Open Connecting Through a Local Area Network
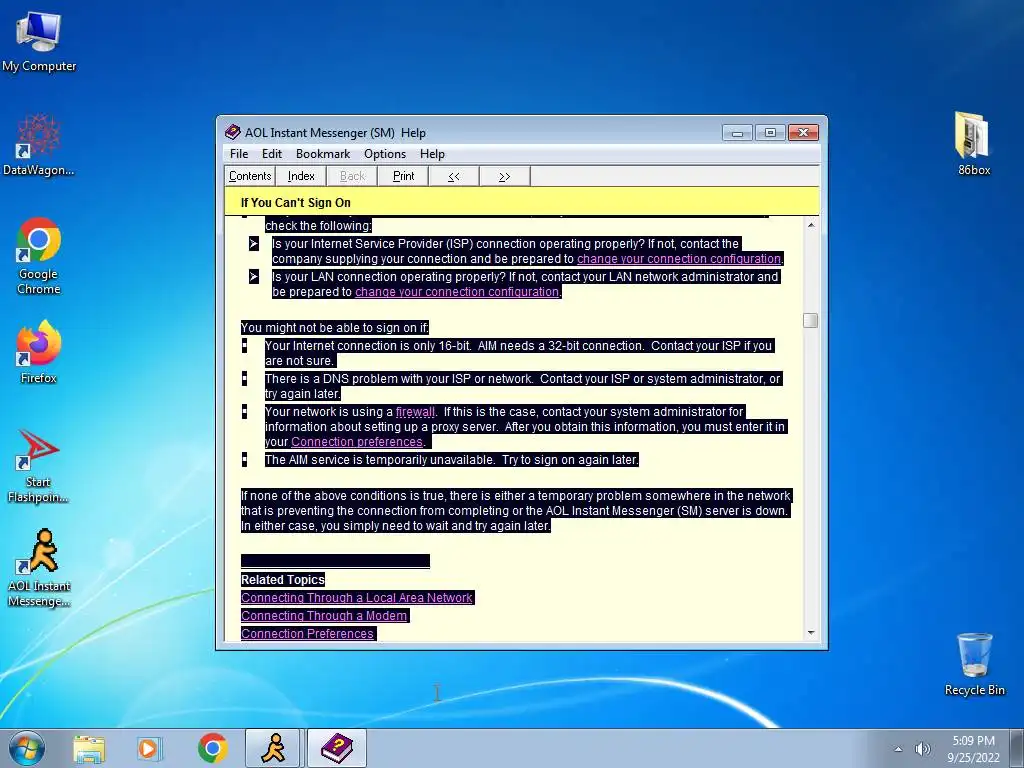Viewport: 1024px width, 768px height. (357, 598)
